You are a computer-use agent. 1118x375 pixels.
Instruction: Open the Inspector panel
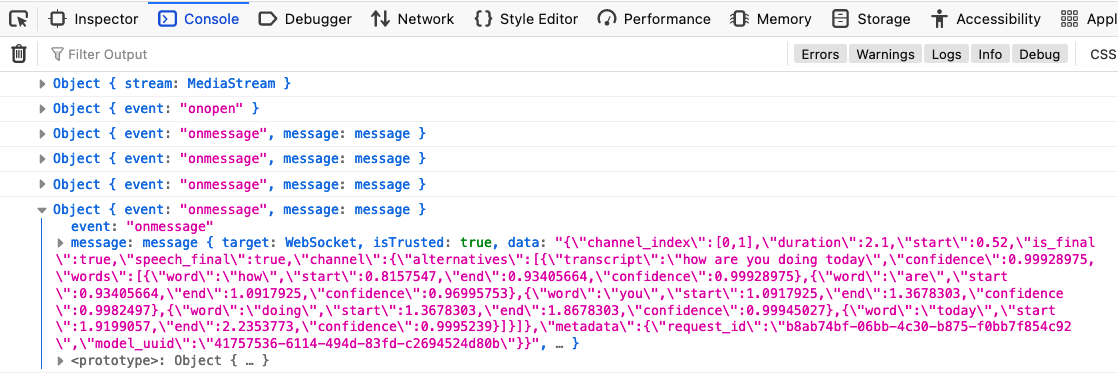point(93,19)
